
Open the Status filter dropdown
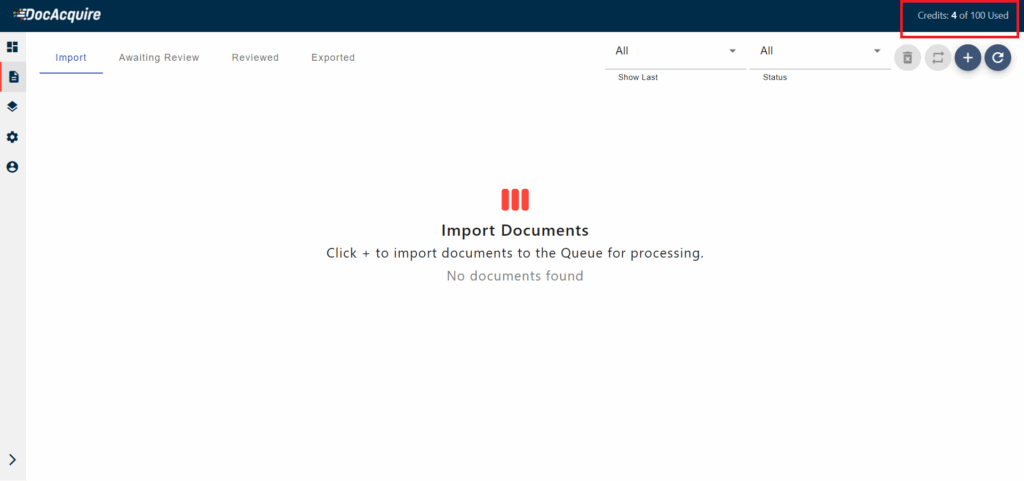819,51
